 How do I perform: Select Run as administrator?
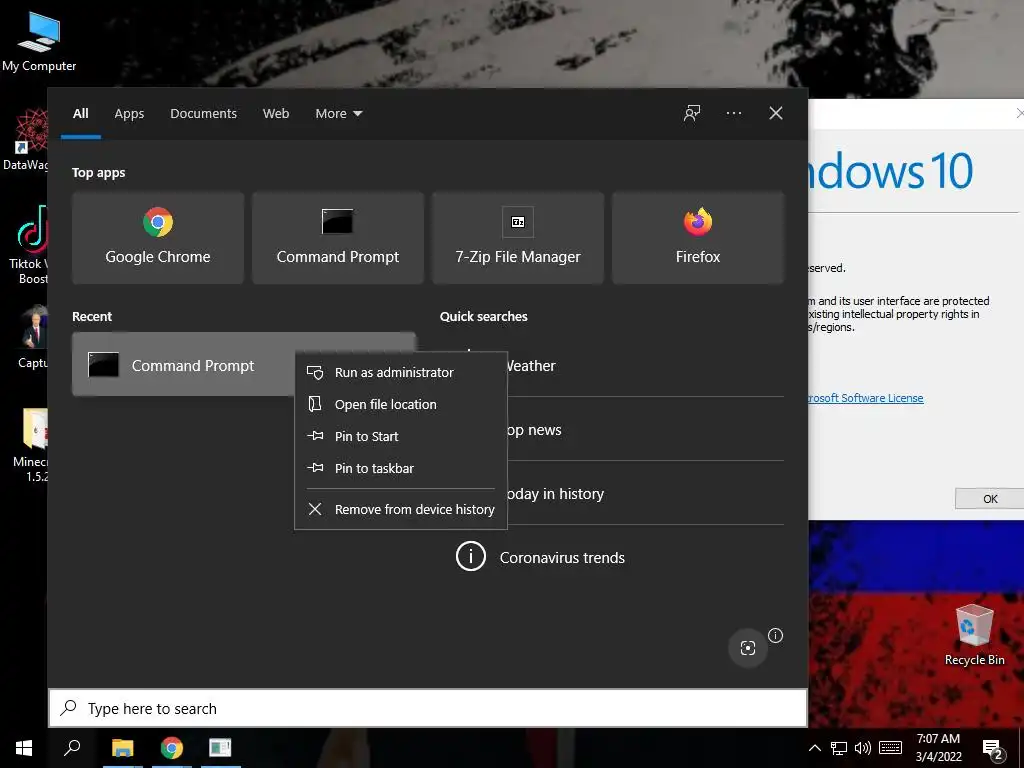coord(401,372)
